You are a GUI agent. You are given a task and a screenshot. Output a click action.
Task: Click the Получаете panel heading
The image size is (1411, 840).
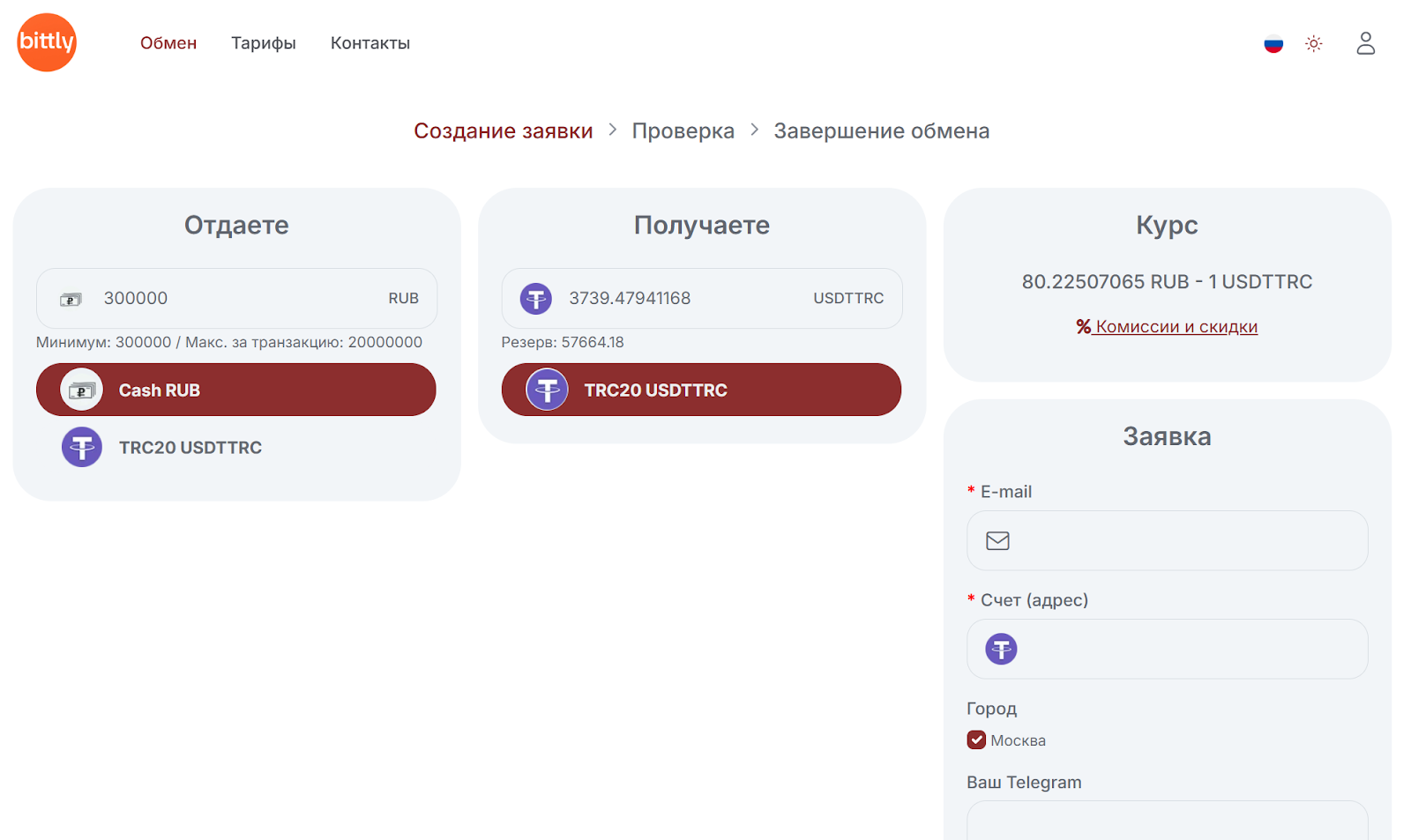tap(702, 226)
